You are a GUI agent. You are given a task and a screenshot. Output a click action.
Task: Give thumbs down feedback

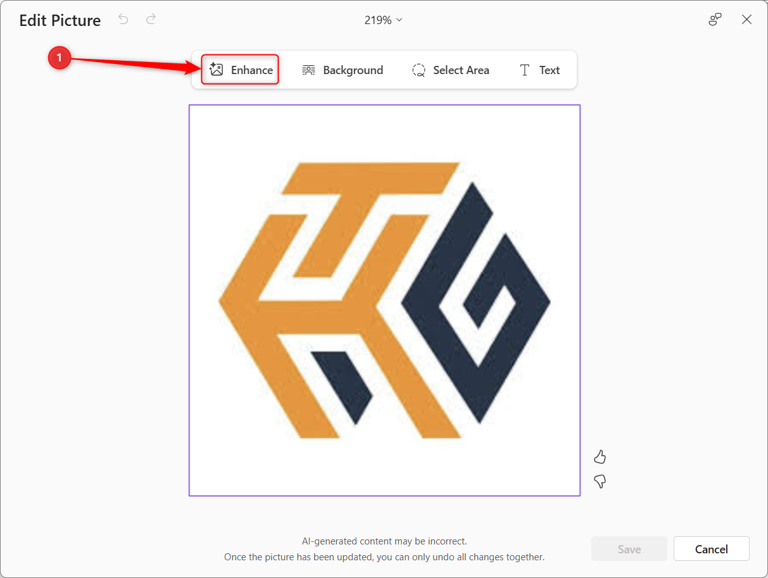(600, 481)
